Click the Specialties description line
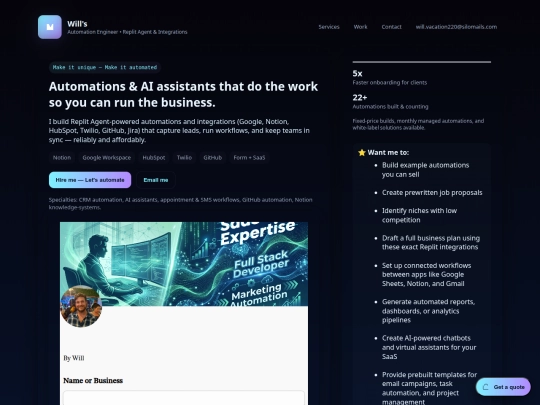The width and height of the screenshot is (540, 405). tap(180, 204)
